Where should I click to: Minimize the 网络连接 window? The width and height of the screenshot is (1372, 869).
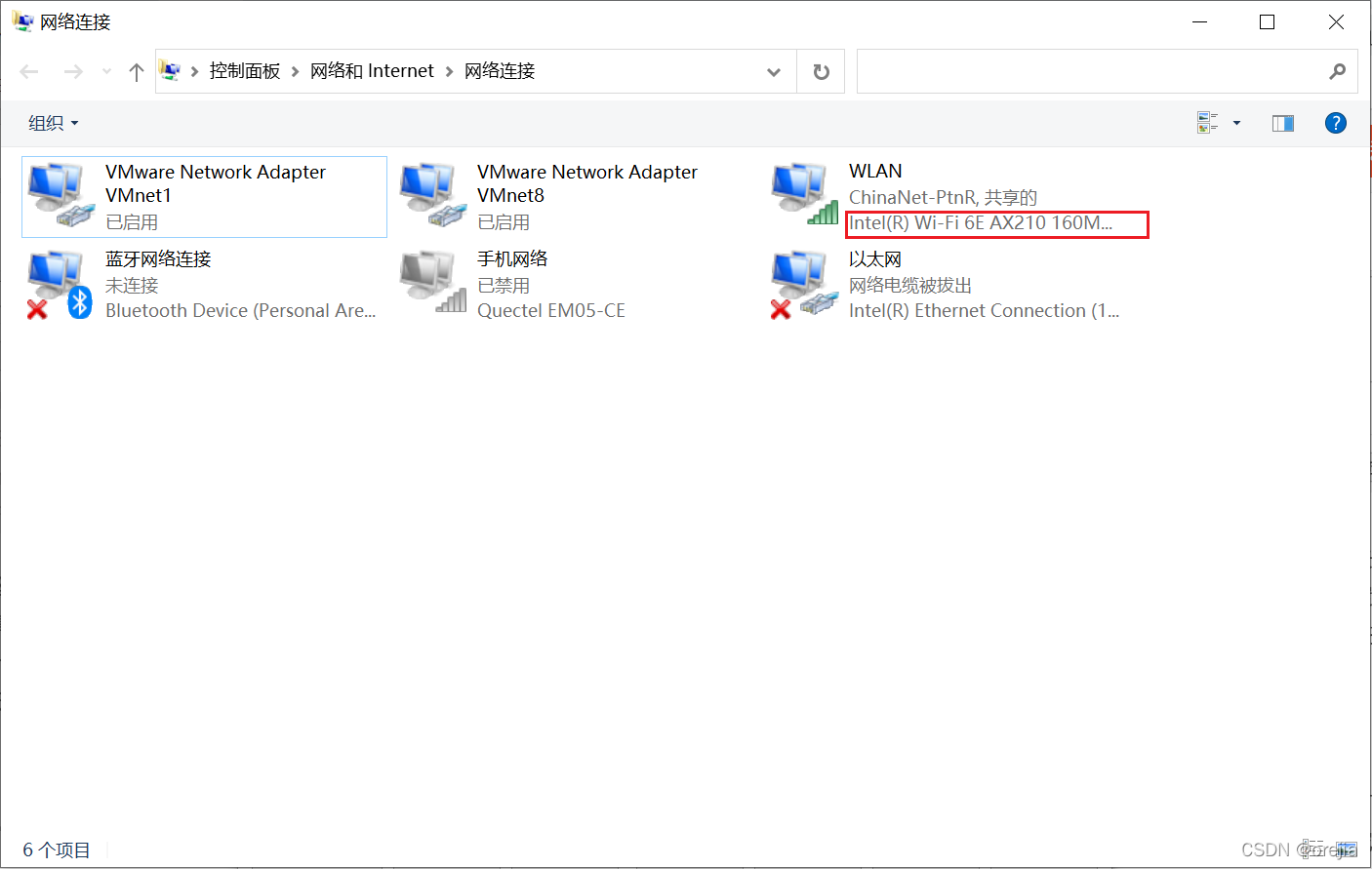tap(1200, 21)
